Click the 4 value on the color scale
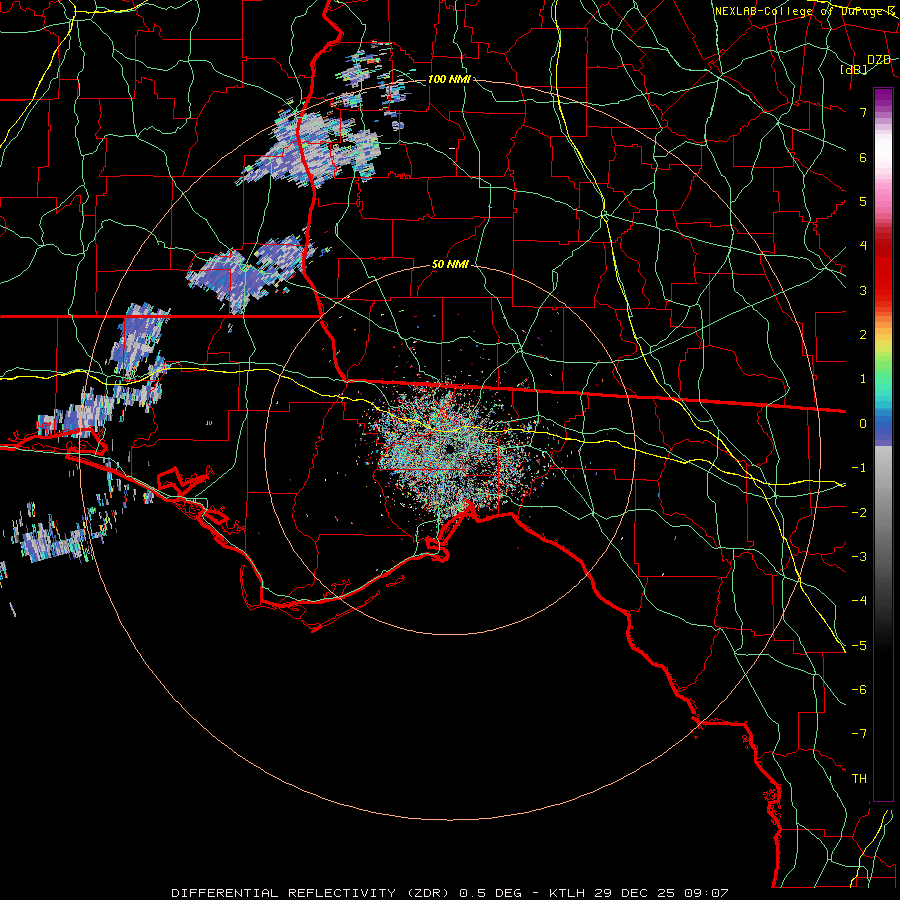The image size is (900, 900). (863, 246)
